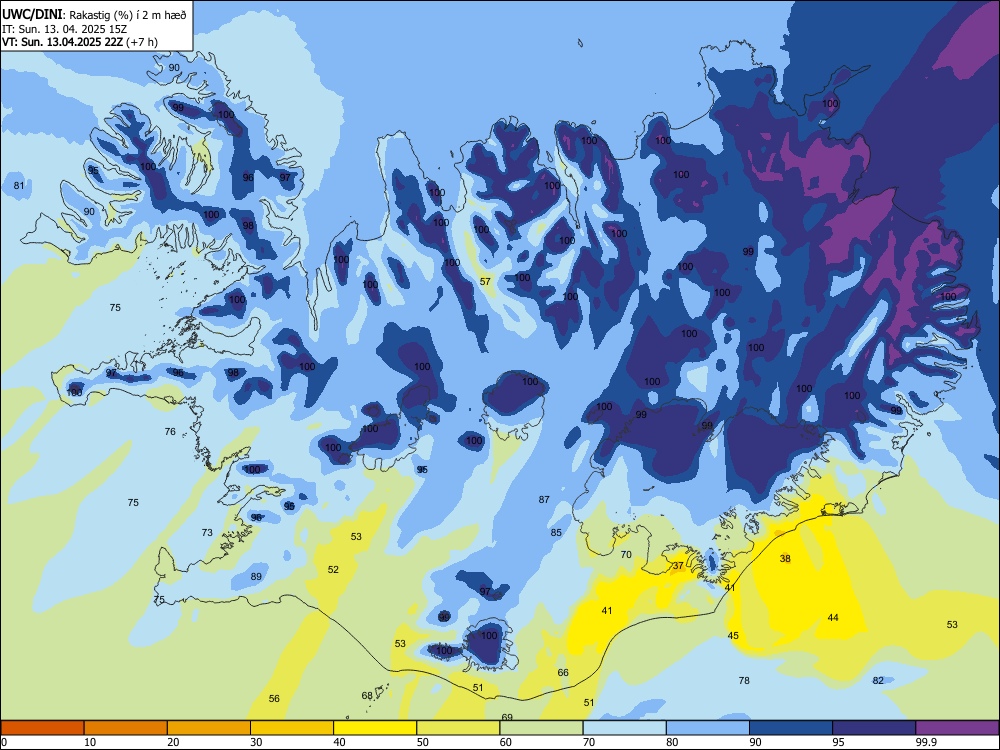The image size is (1000, 750).
Task: Click the map humidity value '78'
Action: (744, 680)
